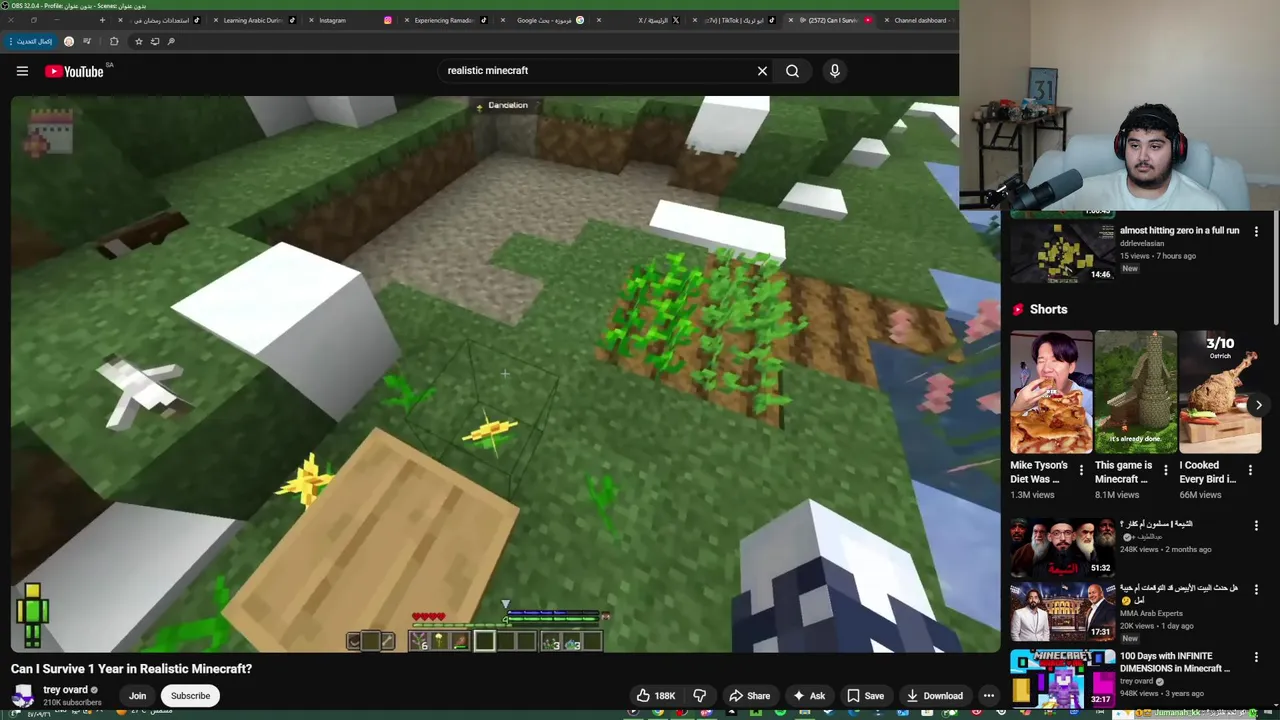Like the video showing 188K likes

655,696
